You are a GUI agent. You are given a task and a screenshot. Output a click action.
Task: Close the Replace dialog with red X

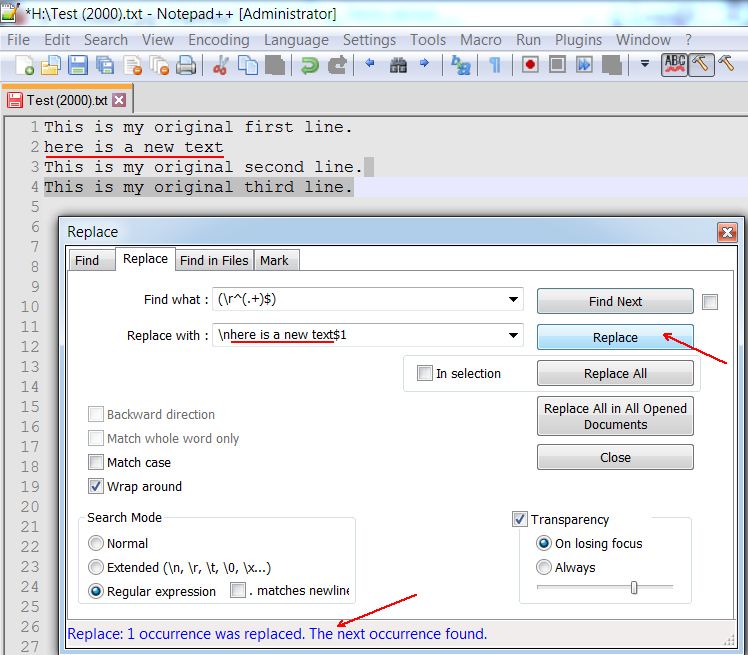coord(727,232)
